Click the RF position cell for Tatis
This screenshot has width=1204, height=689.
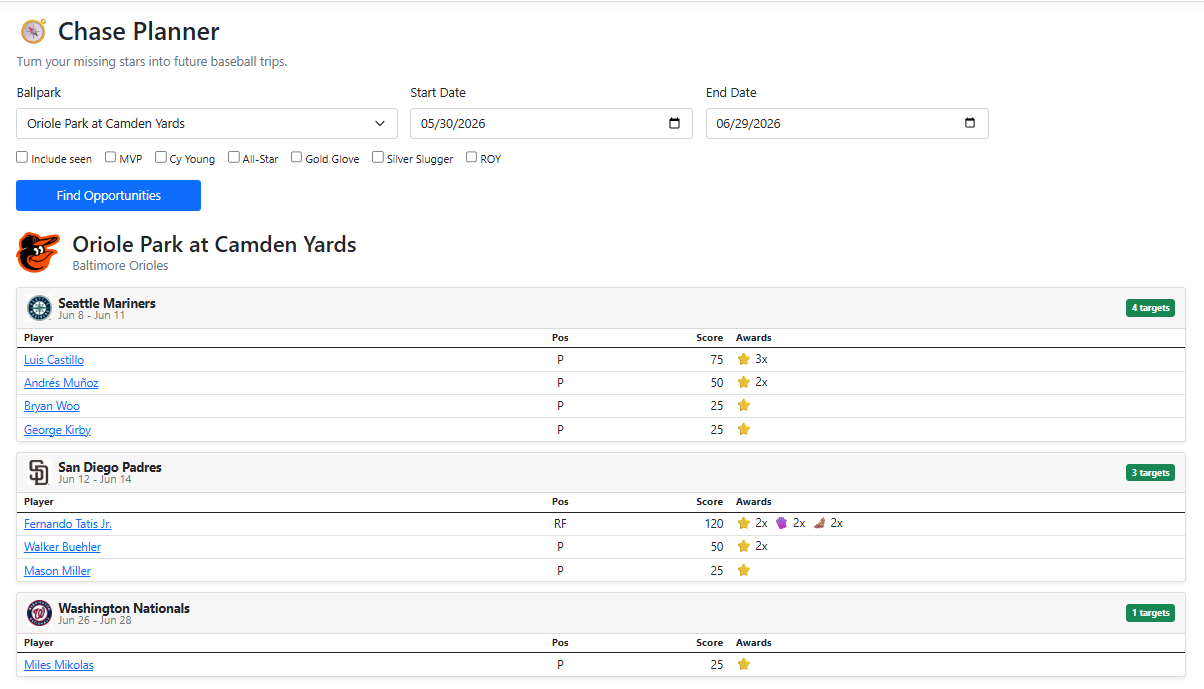(560, 524)
